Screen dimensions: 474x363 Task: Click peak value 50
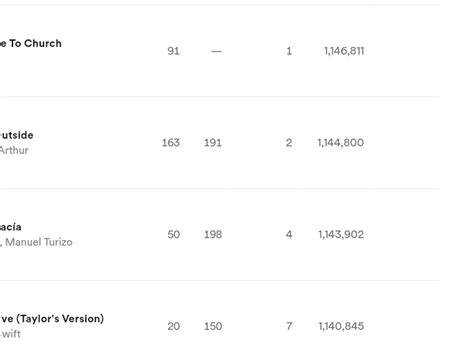[x=174, y=234]
